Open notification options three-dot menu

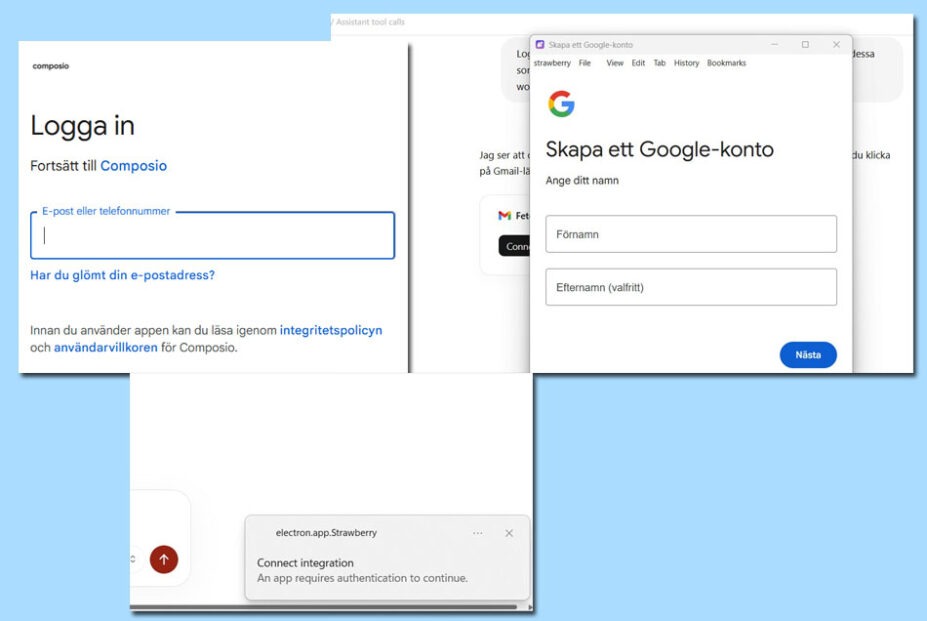click(478, 533)
